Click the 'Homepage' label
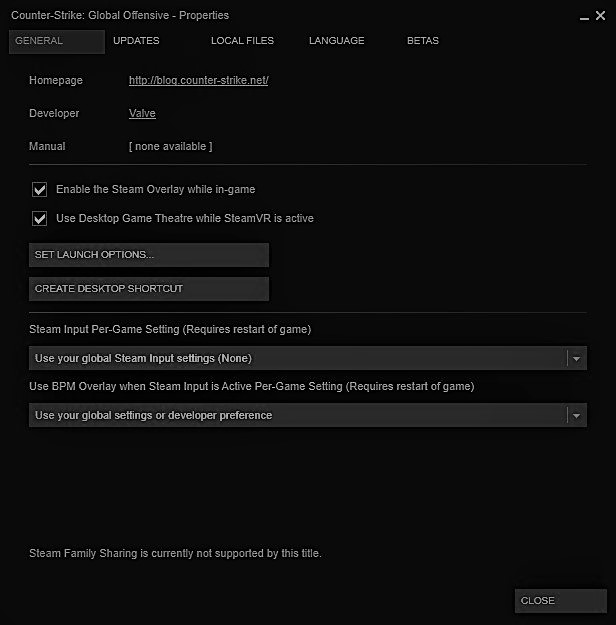The height and width of the screenshot is (625, 616). [x=56, y=80]
